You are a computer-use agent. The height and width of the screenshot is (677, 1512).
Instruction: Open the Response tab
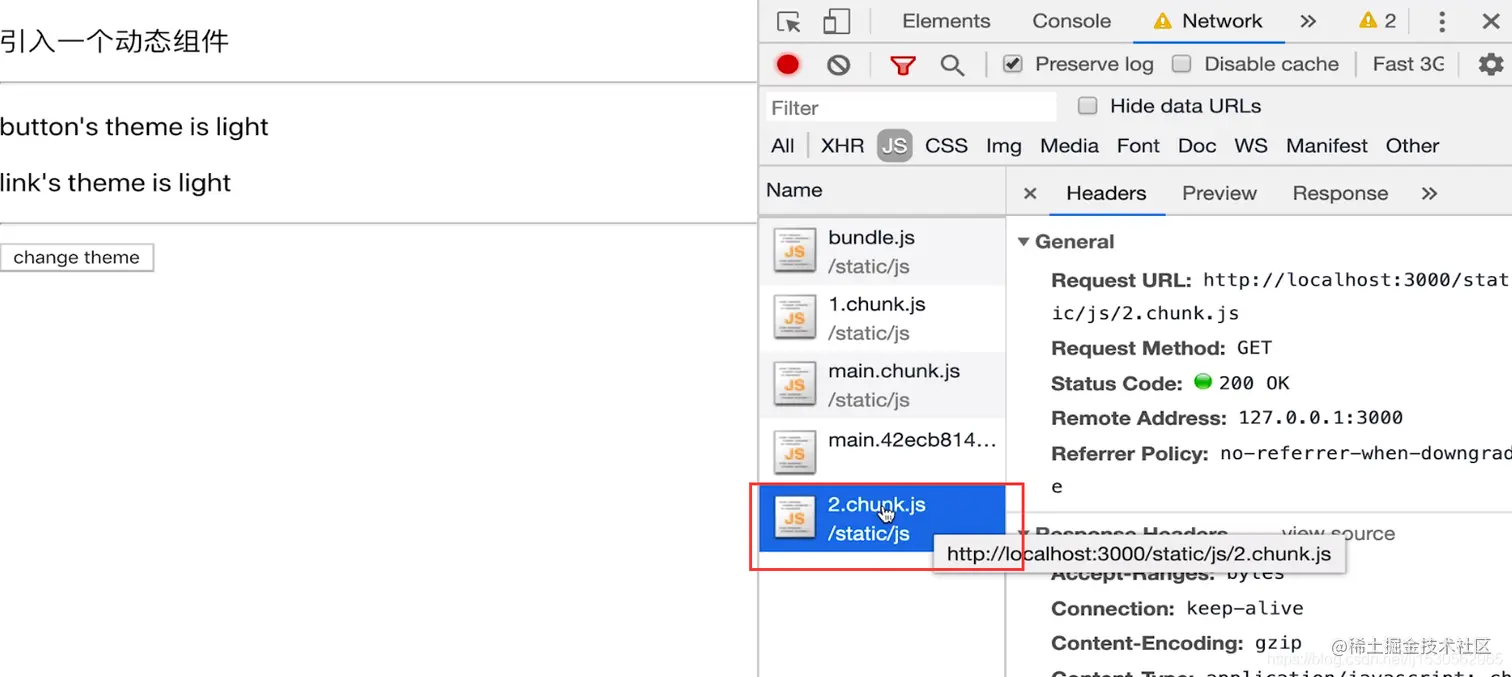click(x=1340, y=193)
